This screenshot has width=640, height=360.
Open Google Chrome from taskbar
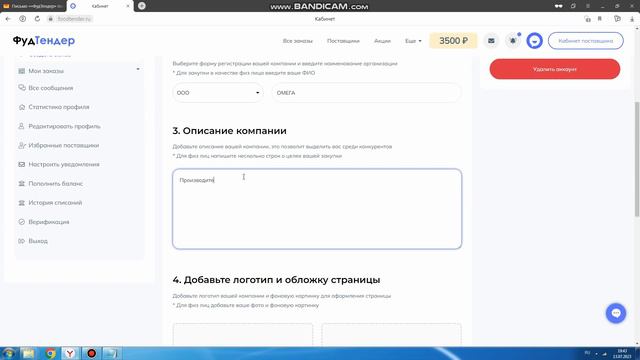(x=50, y=353)
